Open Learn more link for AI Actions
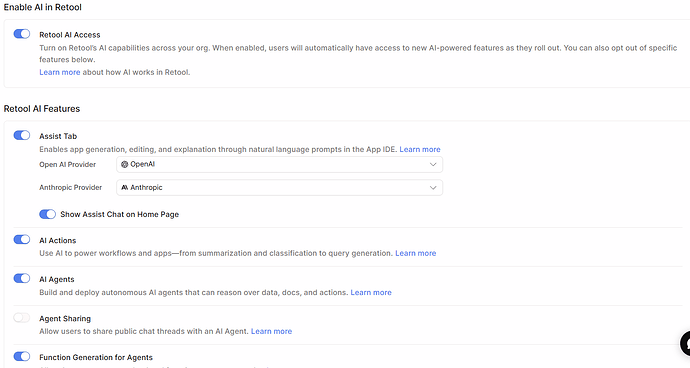Viewport: 690px width, 368px height. click(415, 253)
